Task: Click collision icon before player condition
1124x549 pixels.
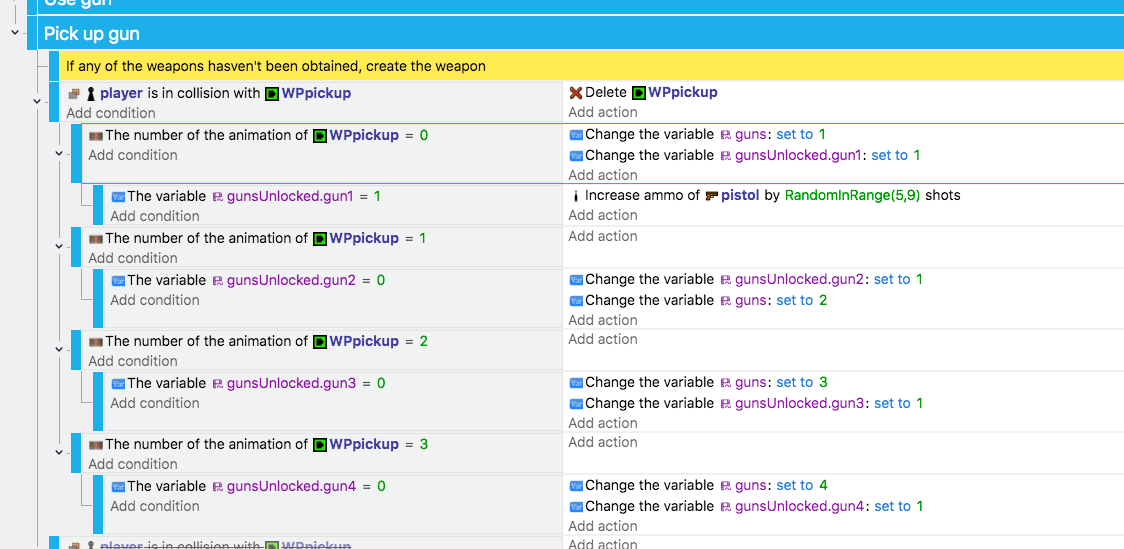Action: tap(73, 93)
